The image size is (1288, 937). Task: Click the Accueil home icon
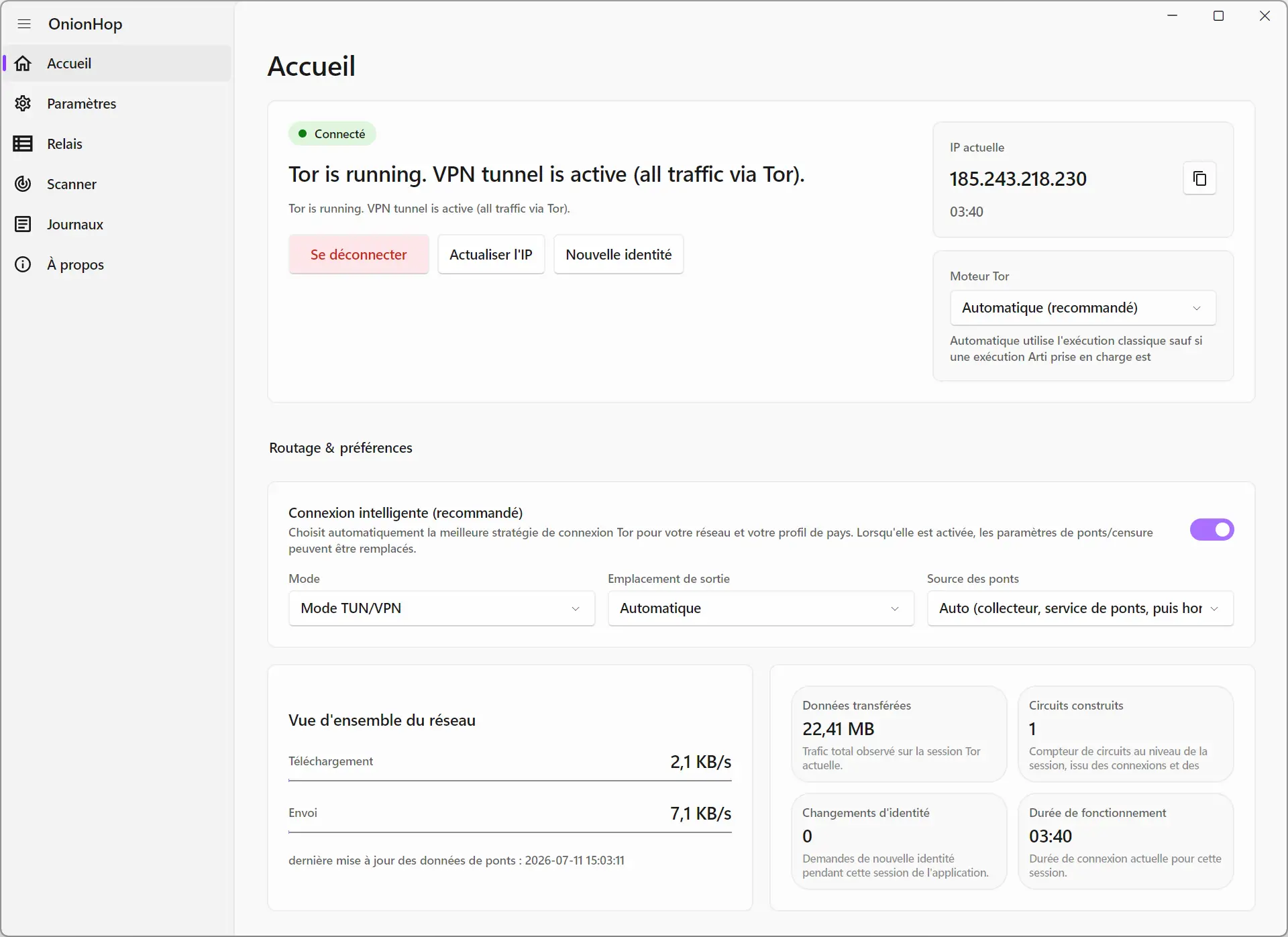pos(23,63)
